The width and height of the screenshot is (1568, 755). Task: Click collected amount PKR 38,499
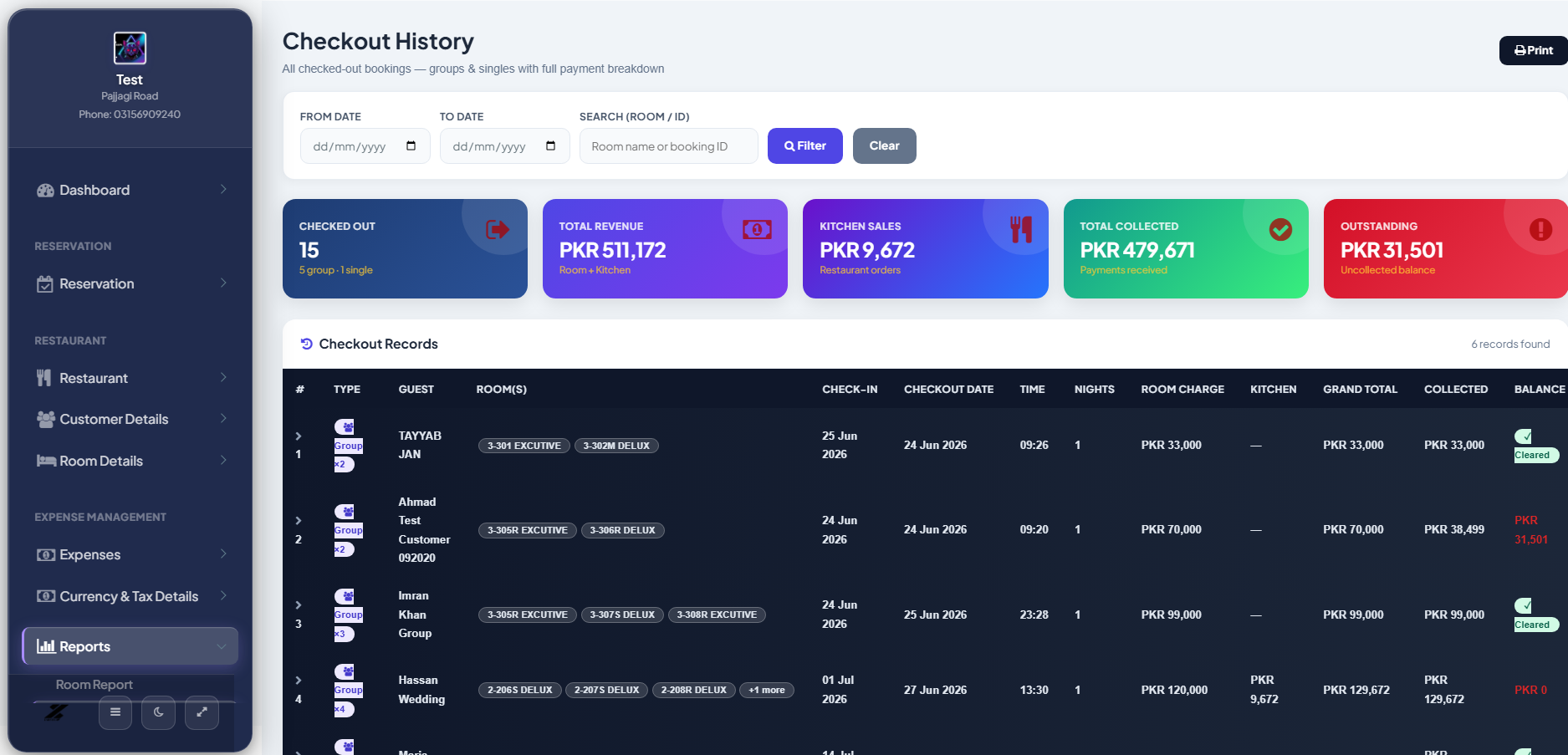pos(1454,530)
